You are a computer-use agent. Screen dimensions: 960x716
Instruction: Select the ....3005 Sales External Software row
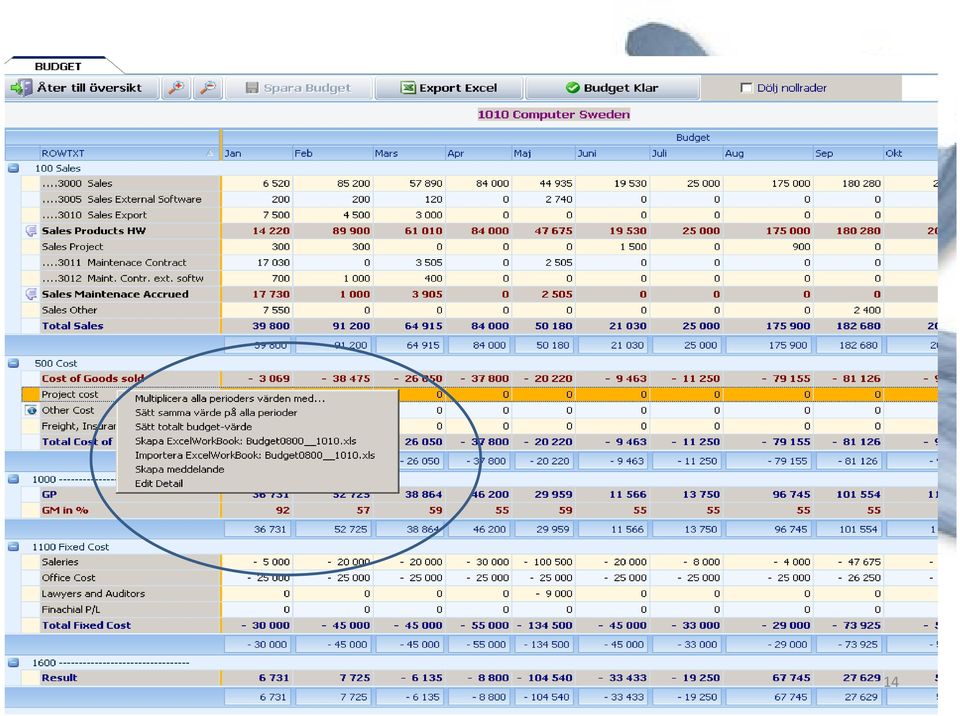tap(121, 199)
